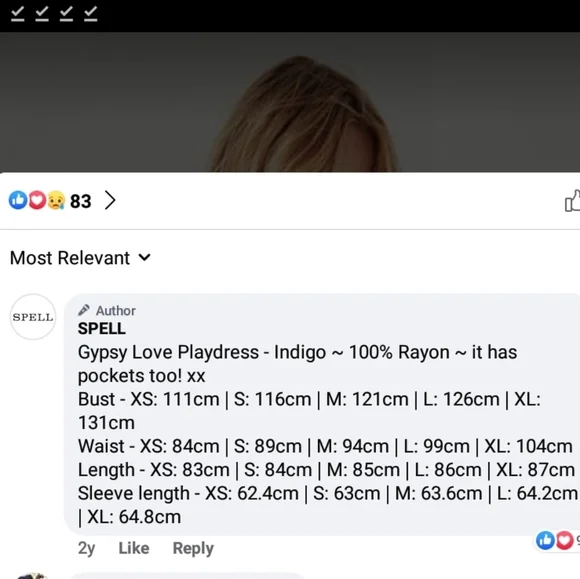The width and height of the screenshot is (580, 579).
Task: Click the red heart reaction icon beside 83
Action: (37, 200)
